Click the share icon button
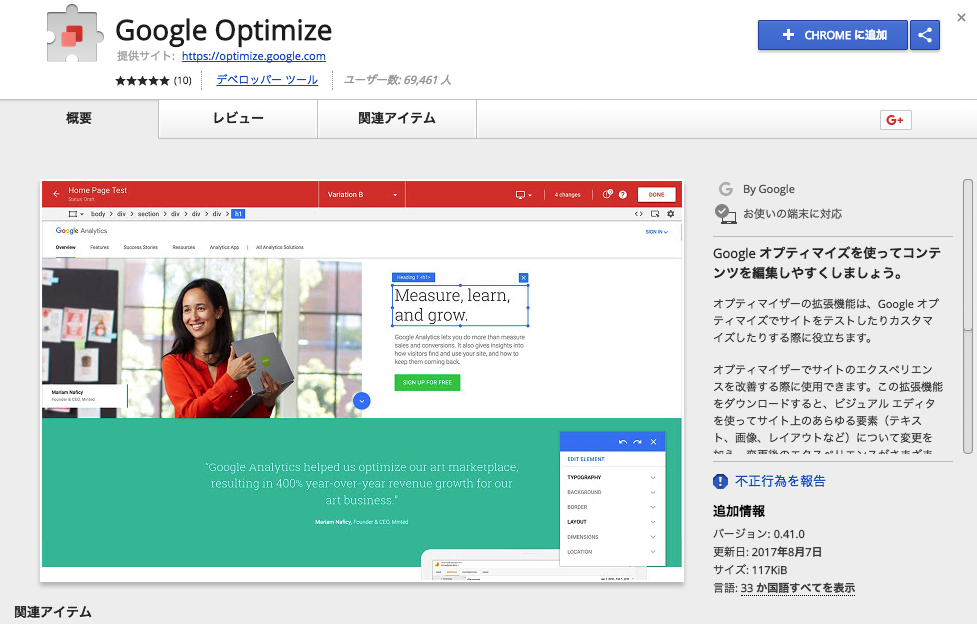The width and height of the screenshot is (977, 624). (x=925, y=35)
